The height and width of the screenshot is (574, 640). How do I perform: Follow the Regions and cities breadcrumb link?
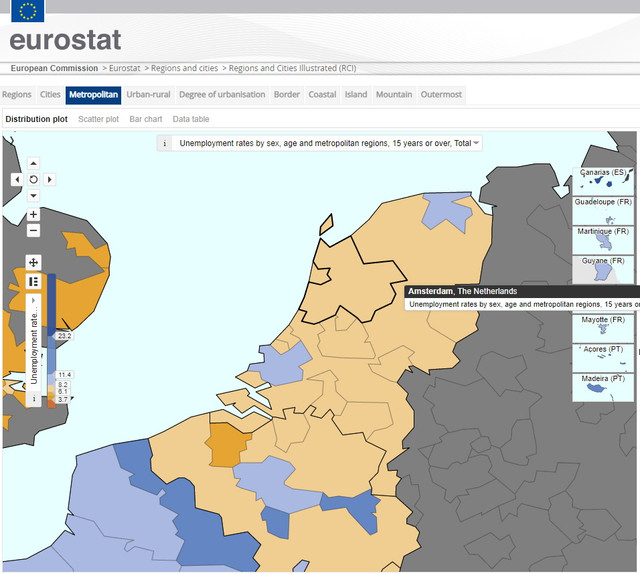point(184,68)
